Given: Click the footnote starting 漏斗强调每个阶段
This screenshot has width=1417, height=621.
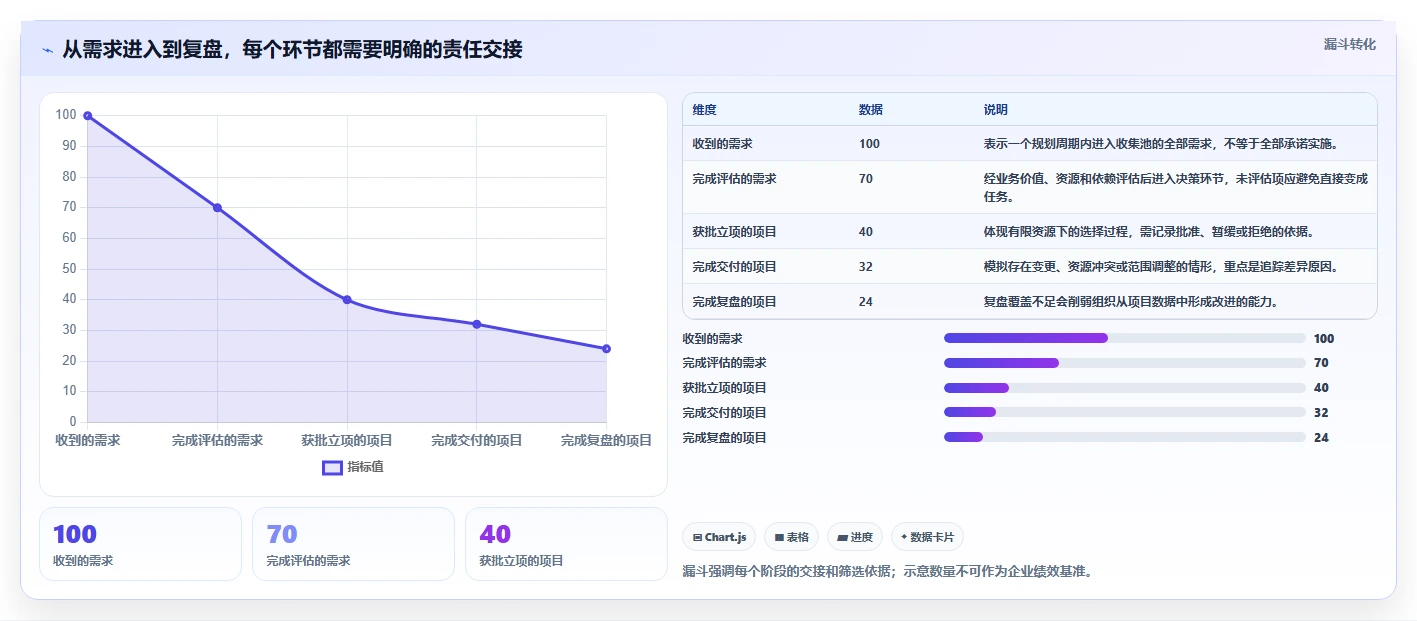Looking at the screenshot, I should (887, 572).
